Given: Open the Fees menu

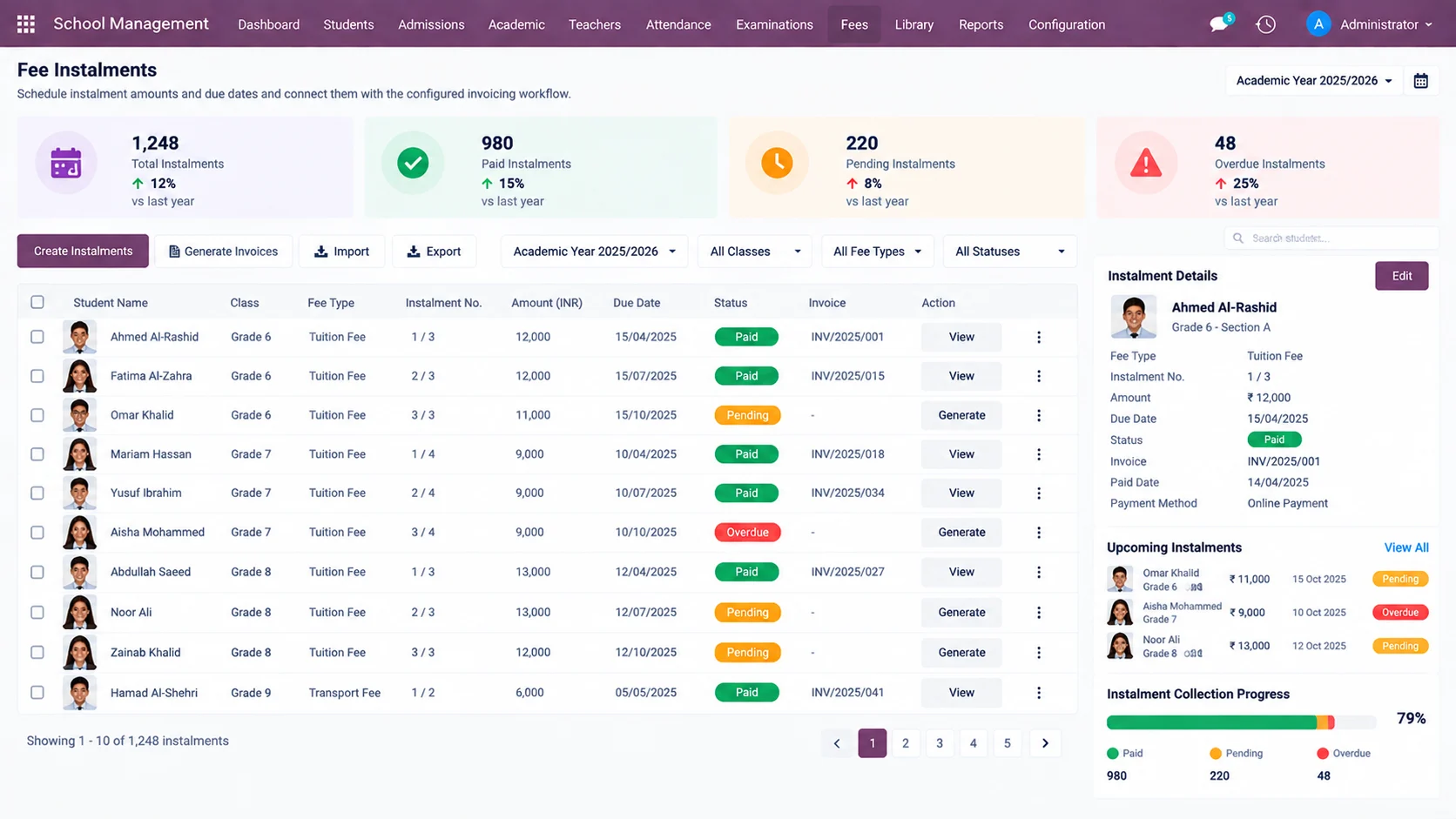Looking at the screenshot, I should [854, 24].
